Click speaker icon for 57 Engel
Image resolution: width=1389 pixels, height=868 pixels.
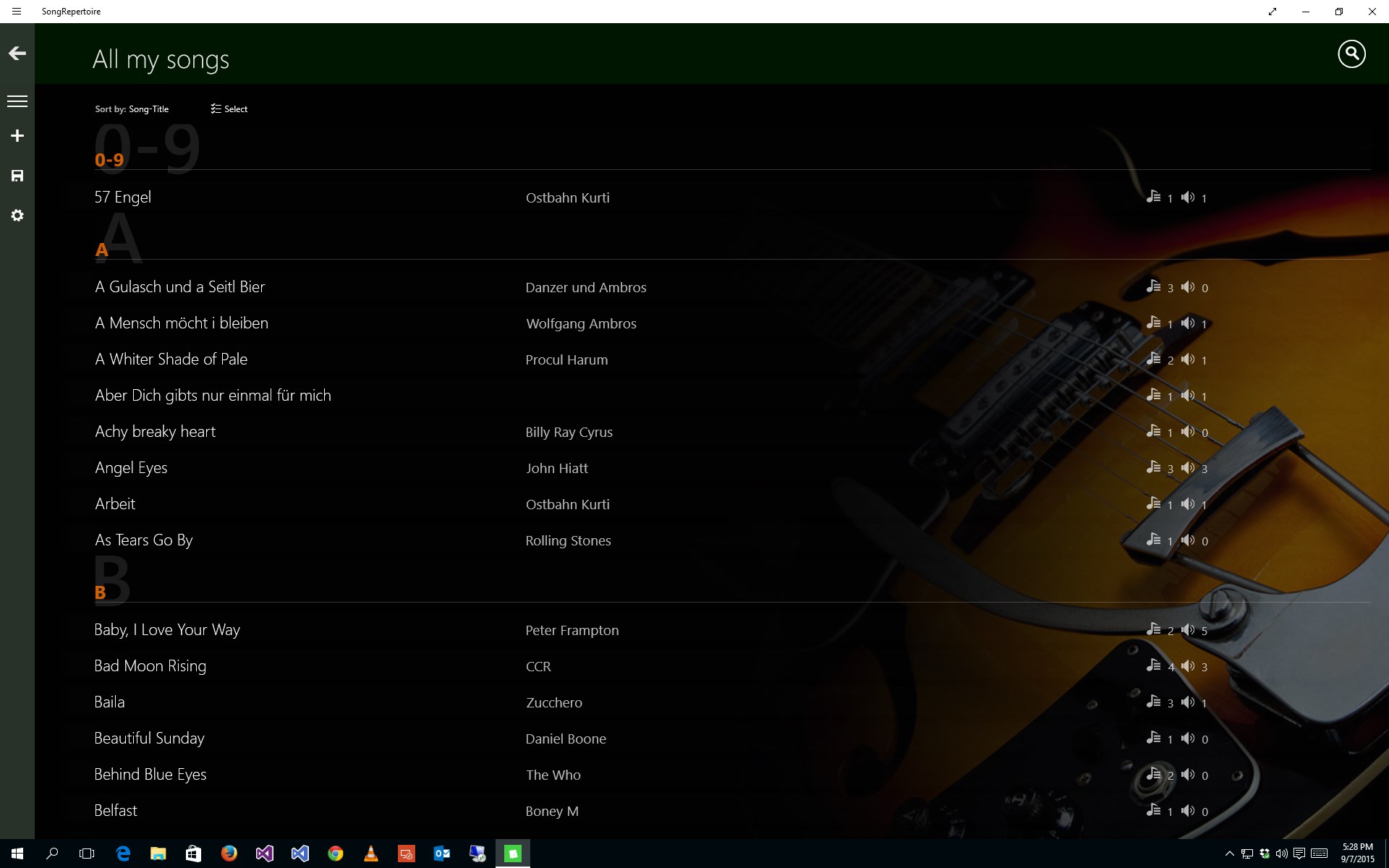(x=1188, y=197)
